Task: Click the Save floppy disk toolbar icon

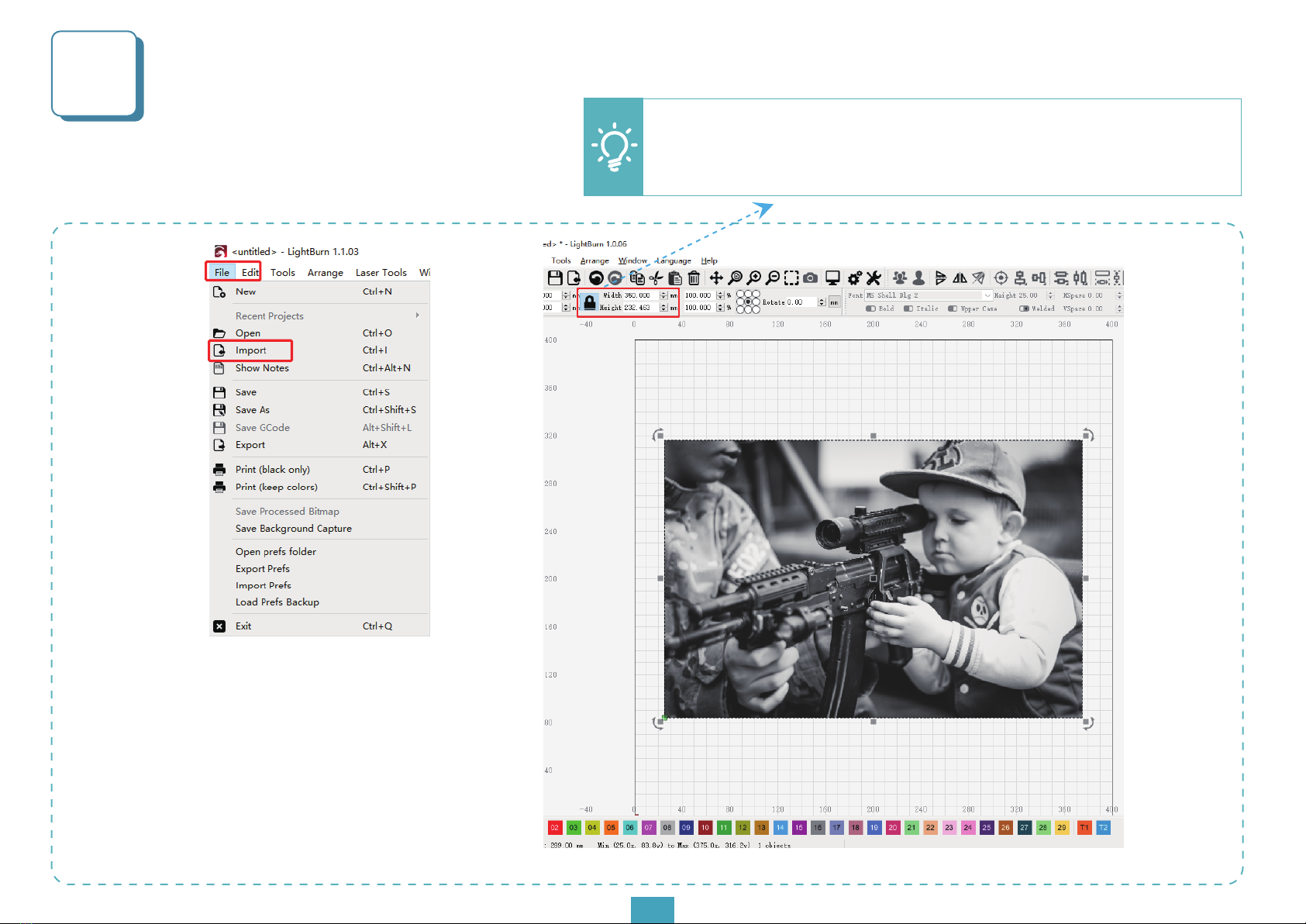Action: [555, 278]
